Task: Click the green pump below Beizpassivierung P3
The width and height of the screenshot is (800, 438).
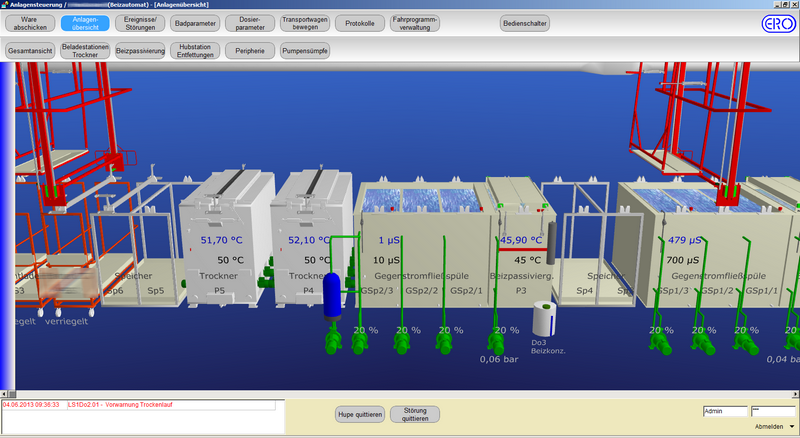Action: point(495,343)
